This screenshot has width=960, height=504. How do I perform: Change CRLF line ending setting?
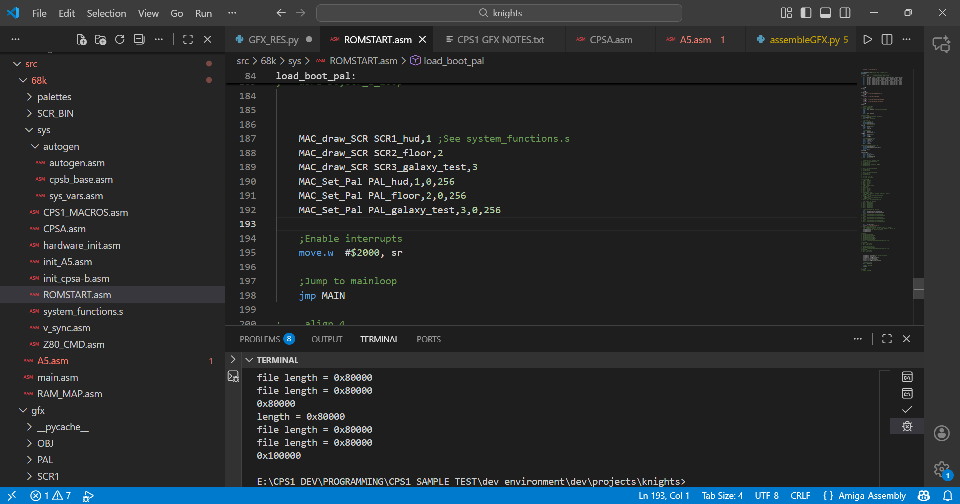(x=800, y=495)
